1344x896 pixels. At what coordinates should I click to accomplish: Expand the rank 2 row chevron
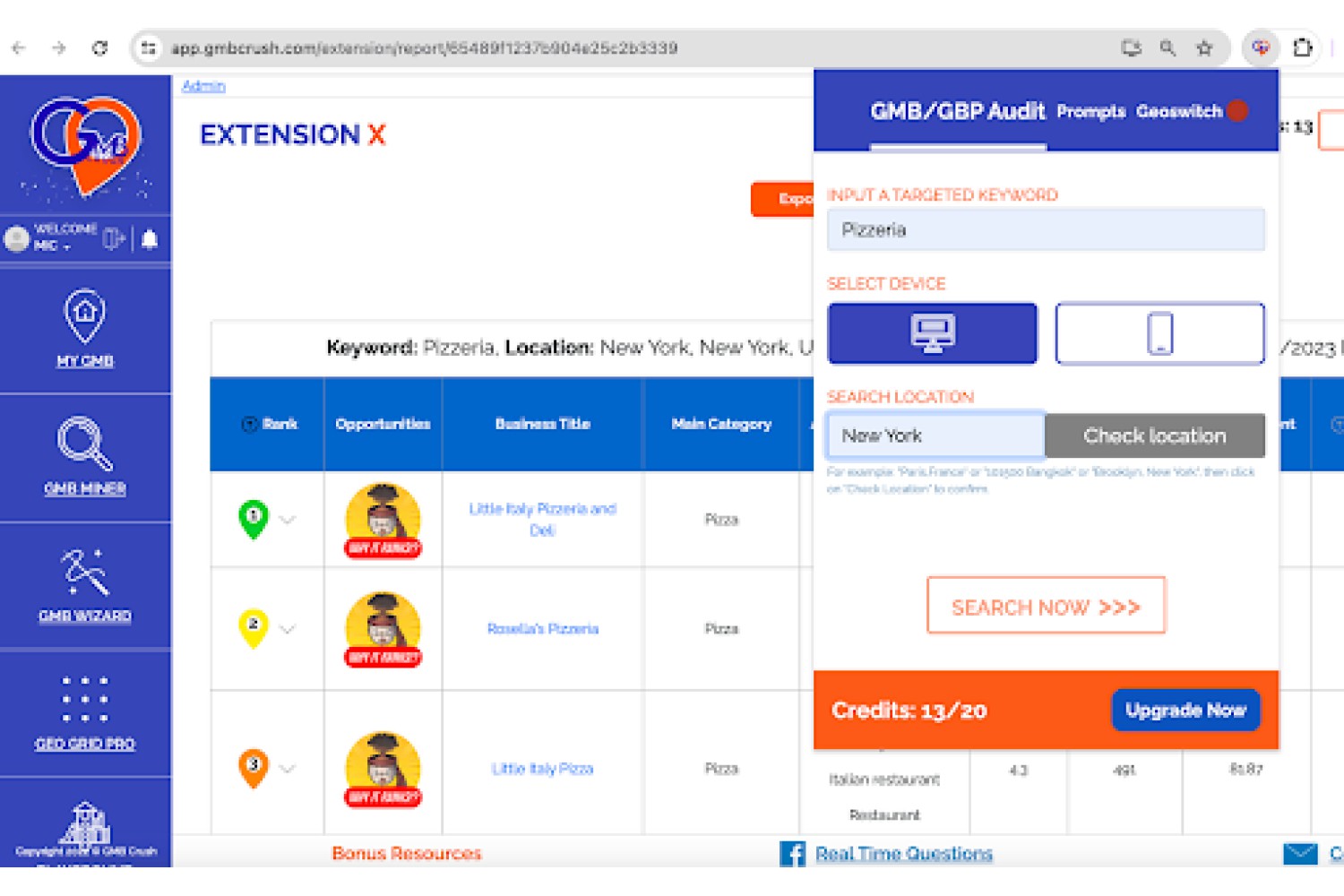point(288,629)
